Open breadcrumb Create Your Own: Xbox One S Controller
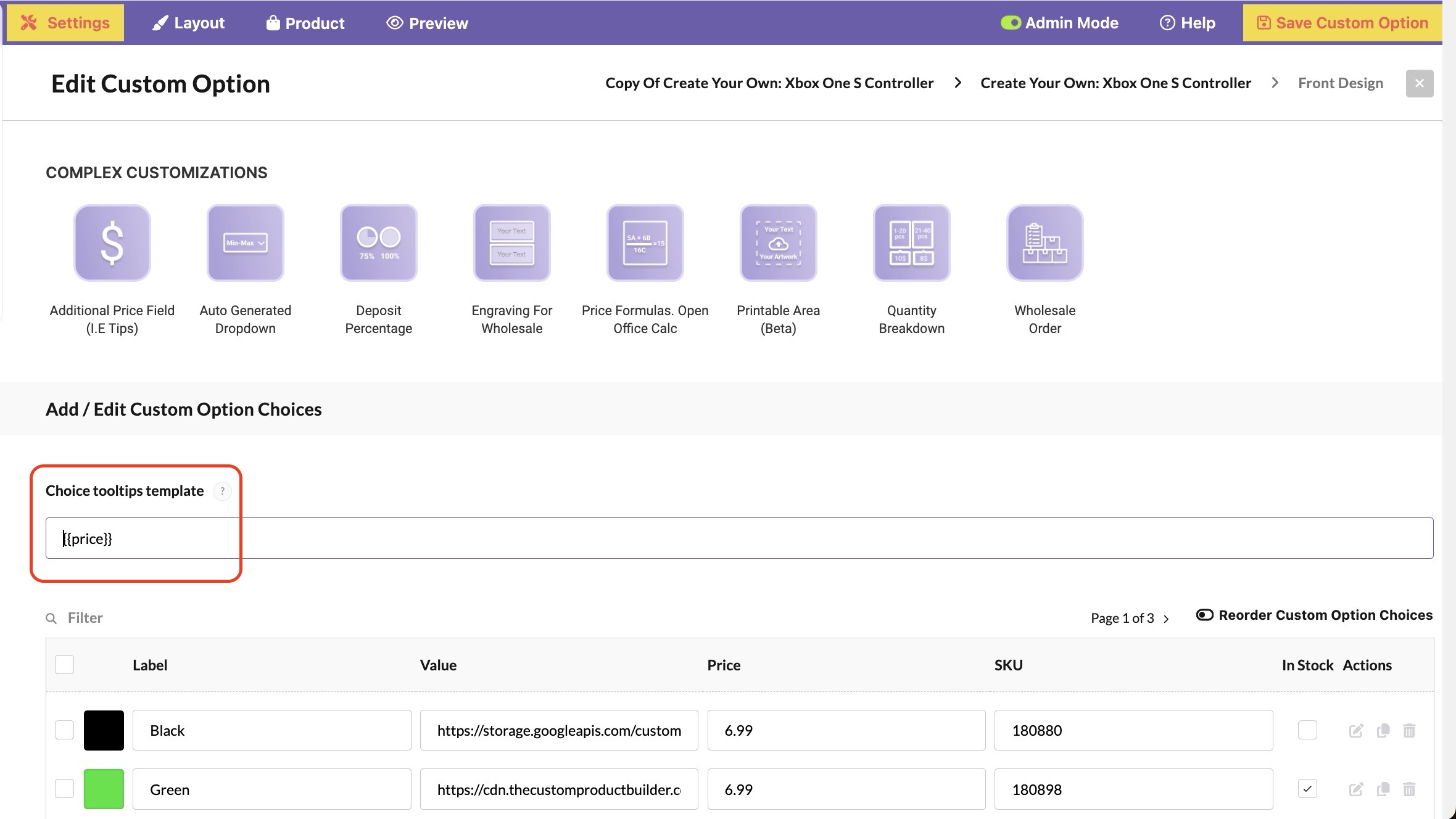Screen dimensions: 1456x819 click(x=1116, y=83)
